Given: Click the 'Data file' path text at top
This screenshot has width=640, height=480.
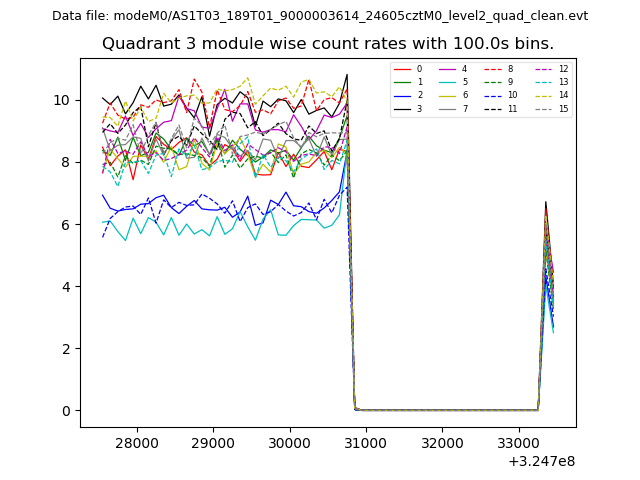Looking at the screenshot, I should pos(320,16).
